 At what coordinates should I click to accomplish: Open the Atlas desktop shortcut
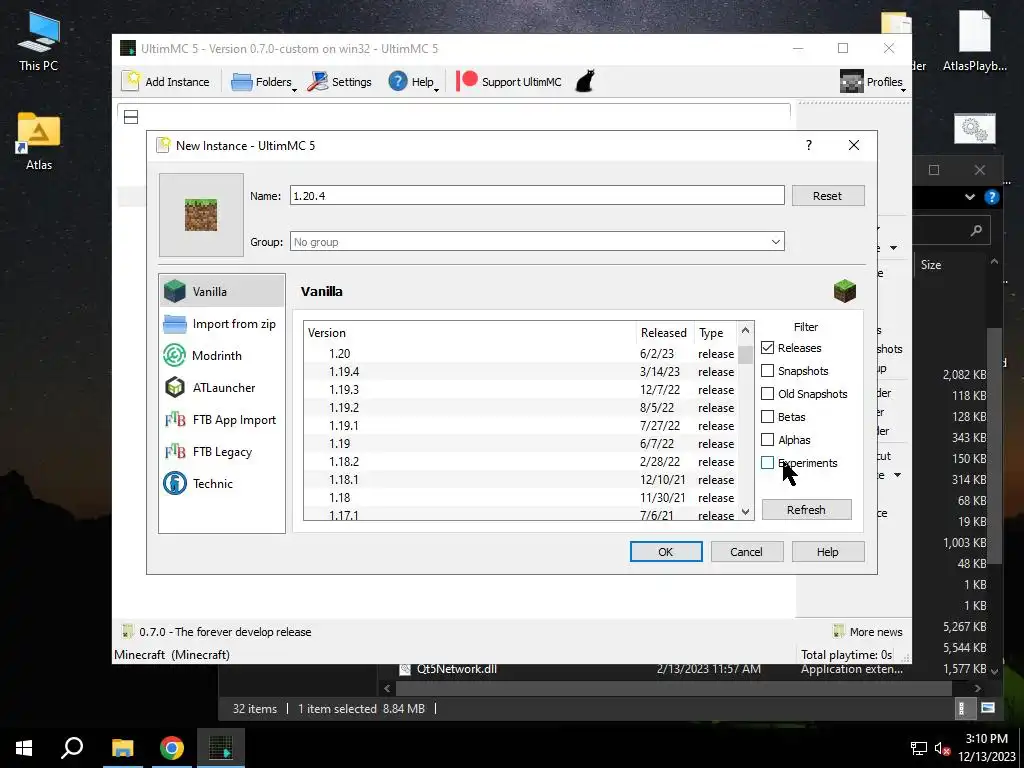[39, 141]
